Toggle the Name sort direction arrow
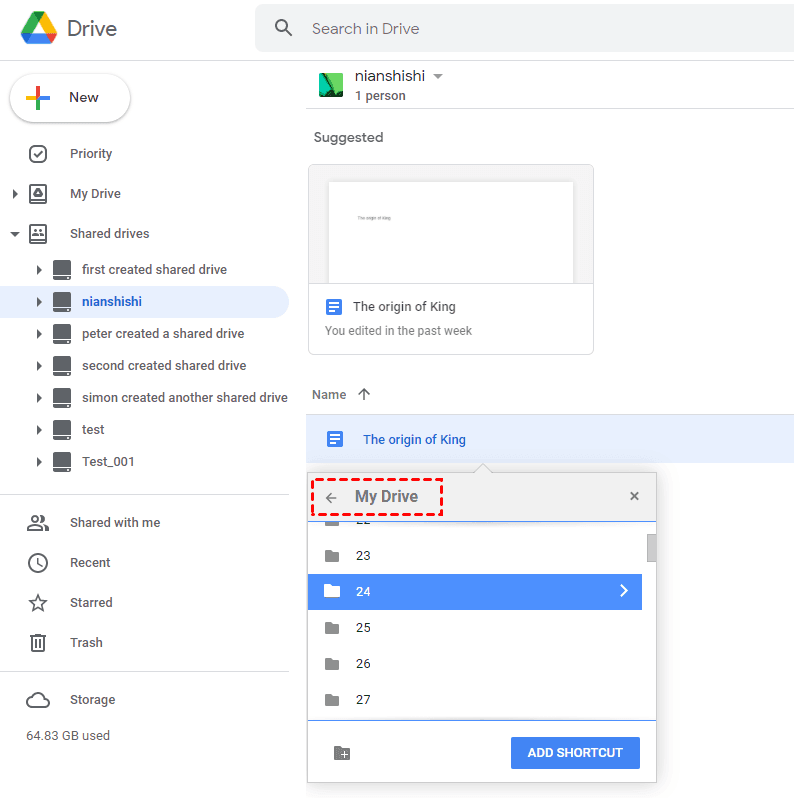 tap(364, 395)
